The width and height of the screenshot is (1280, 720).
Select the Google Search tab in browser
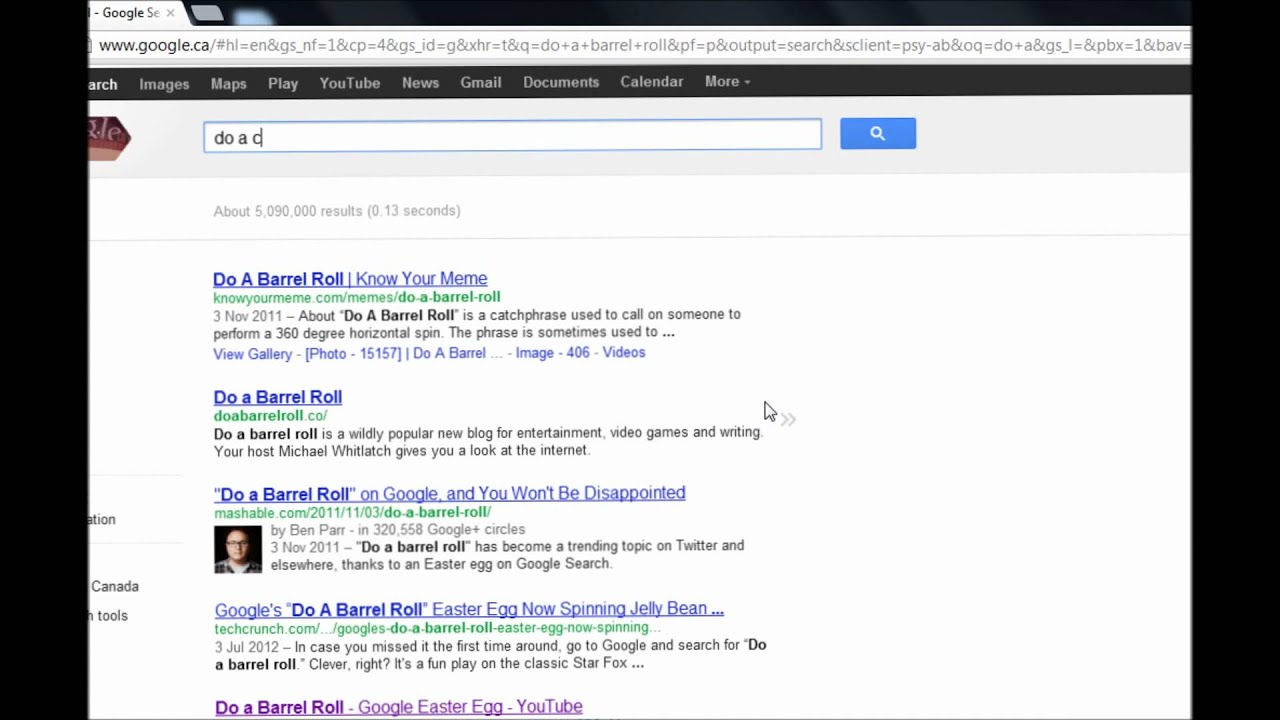coord(125,13)
